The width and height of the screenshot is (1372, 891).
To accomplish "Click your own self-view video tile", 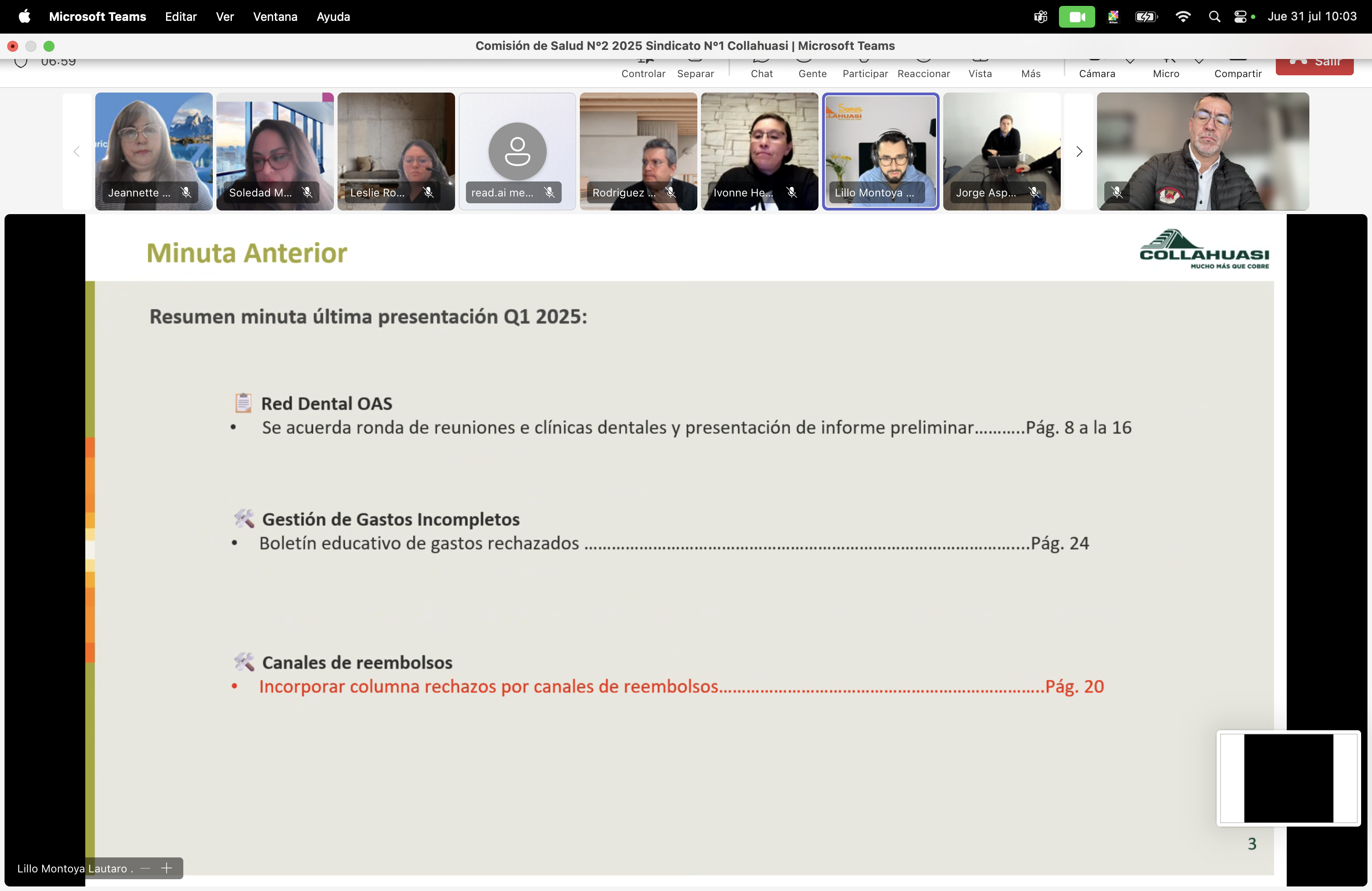I will 1203,152.
